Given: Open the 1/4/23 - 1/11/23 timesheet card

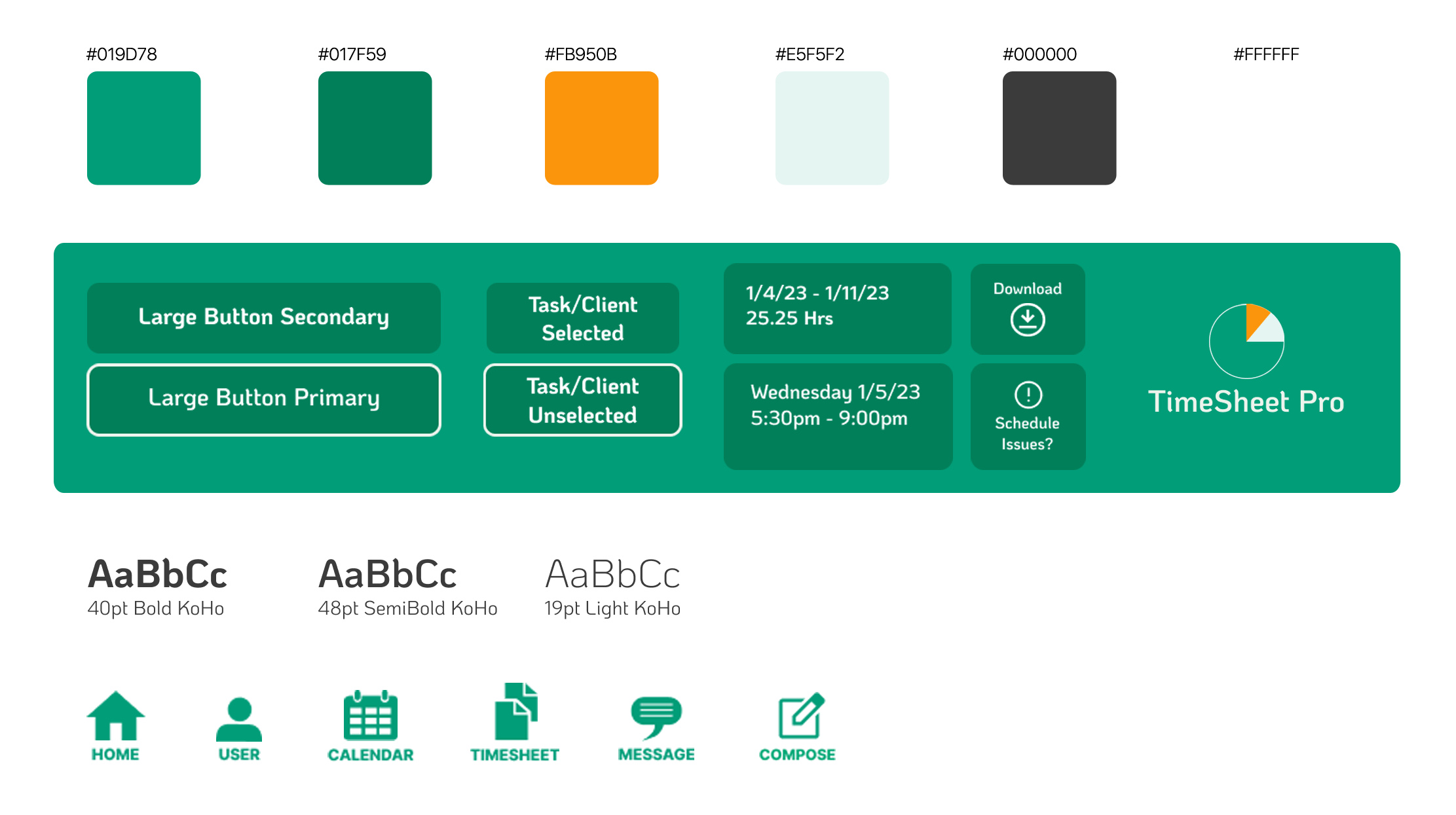Looking at the screenshot, I should click(836, 308).
